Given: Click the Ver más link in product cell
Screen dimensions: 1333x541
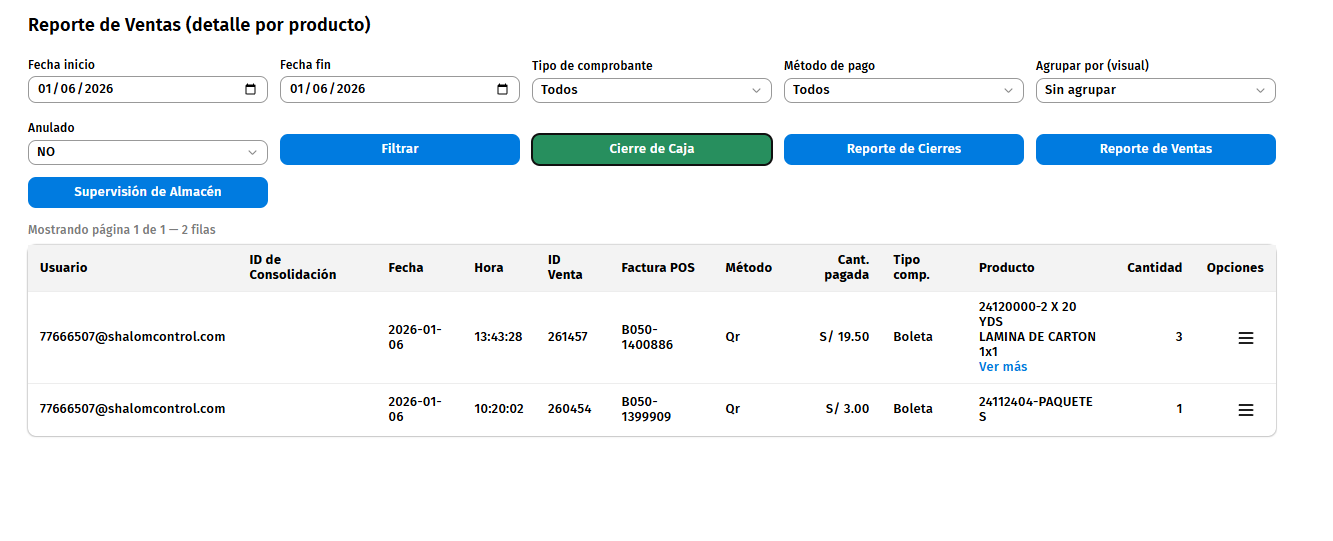Looking at the screenshot, I should pos(1002,367).
